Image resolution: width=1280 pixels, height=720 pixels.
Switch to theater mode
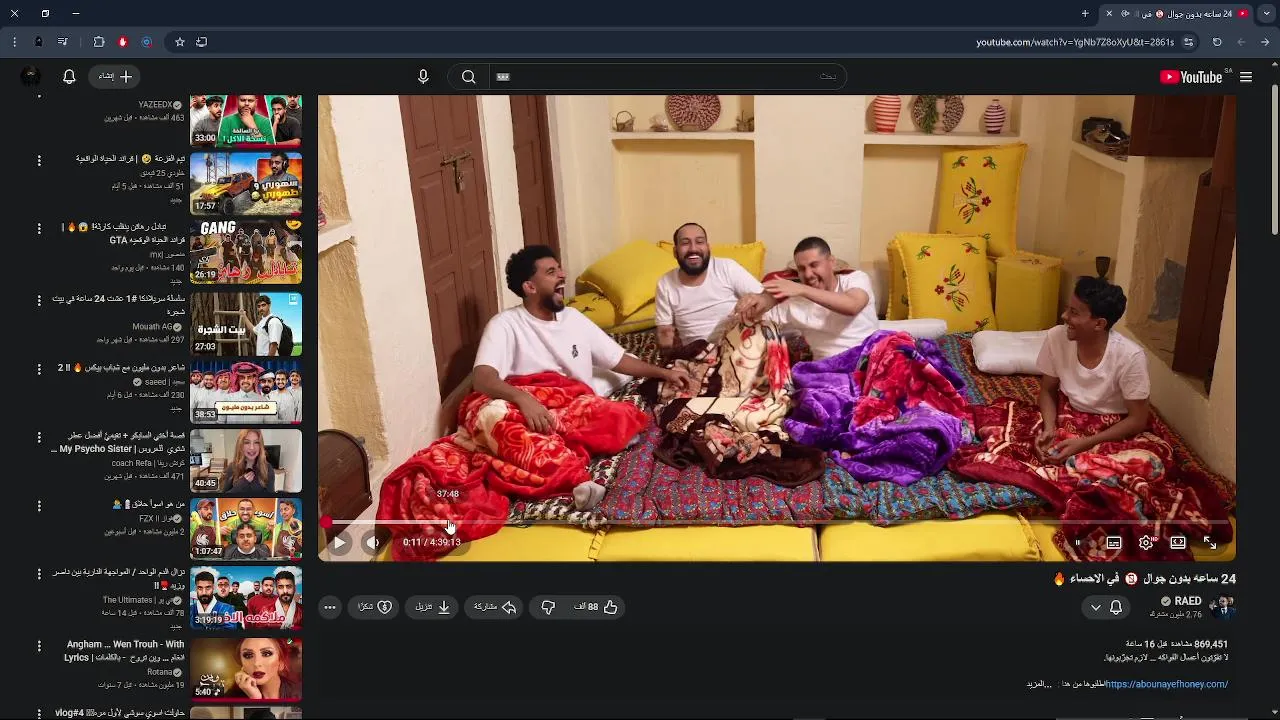pyautogui.click(x=1178, y=542)
